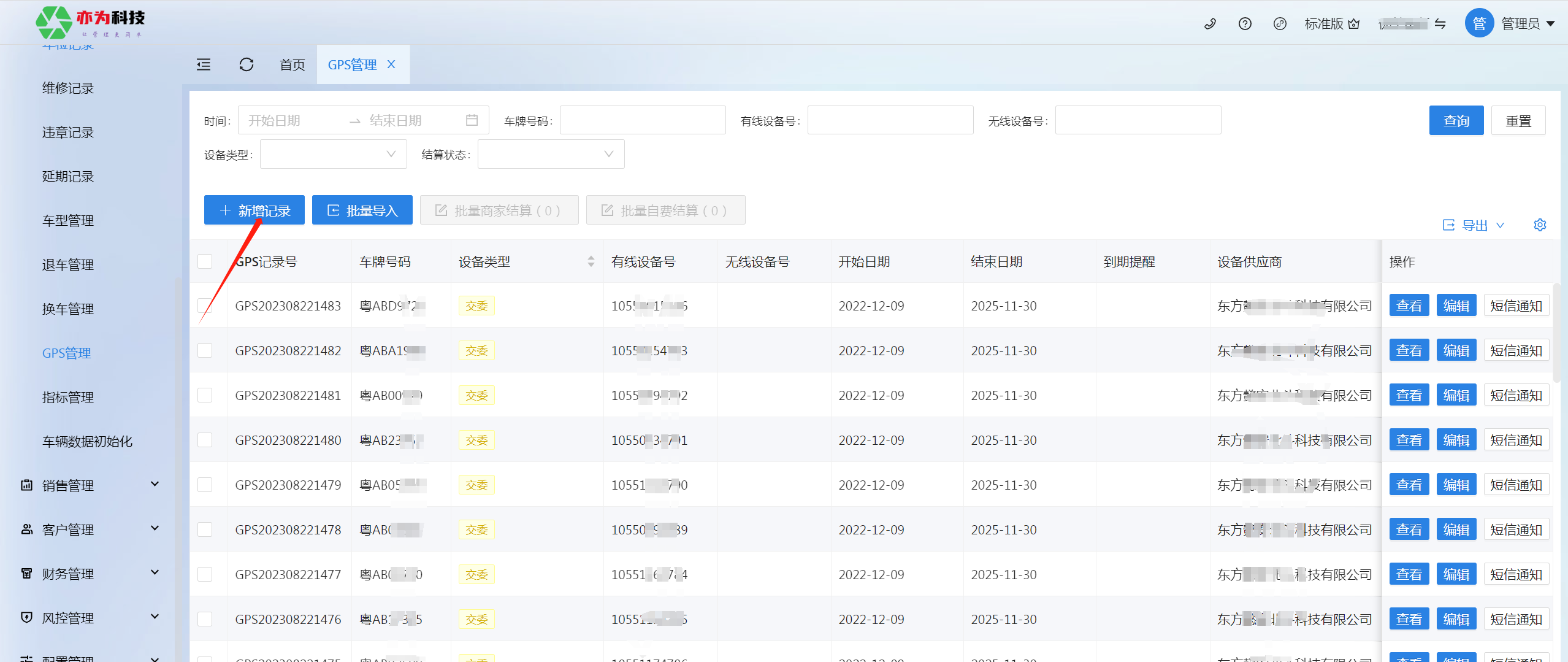The image size is (1568, 662).
Task: Toggle the select-all checkbox in table header
Action: (x=205, y=262)
